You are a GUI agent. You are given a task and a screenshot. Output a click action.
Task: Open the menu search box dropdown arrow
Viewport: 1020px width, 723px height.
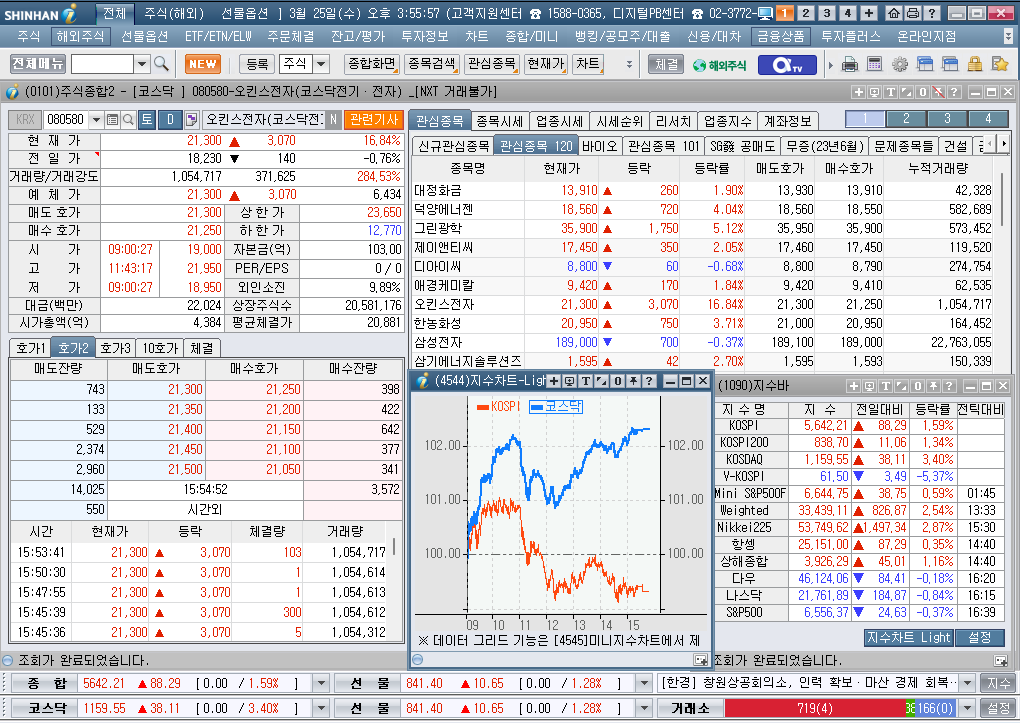[x=142, y=64]
